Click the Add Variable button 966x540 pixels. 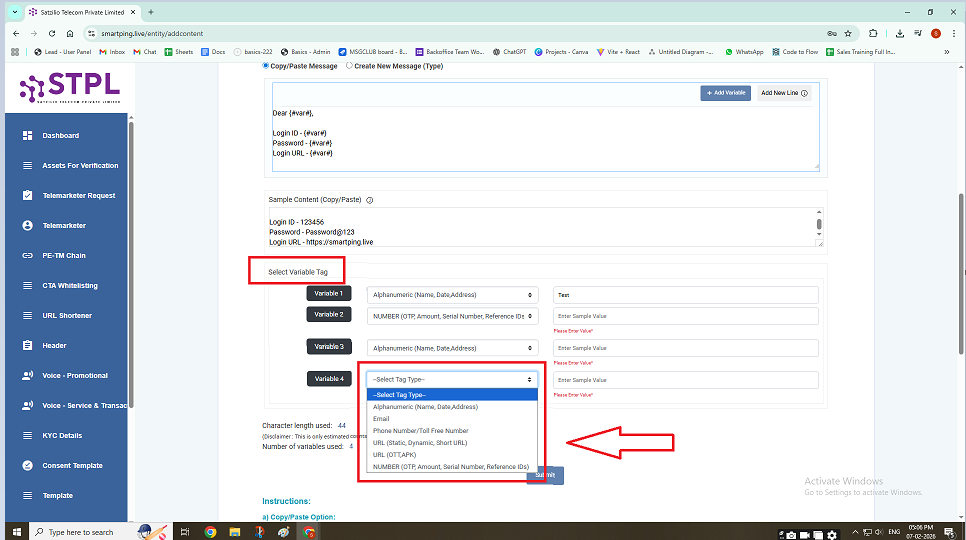coord(725,93)
